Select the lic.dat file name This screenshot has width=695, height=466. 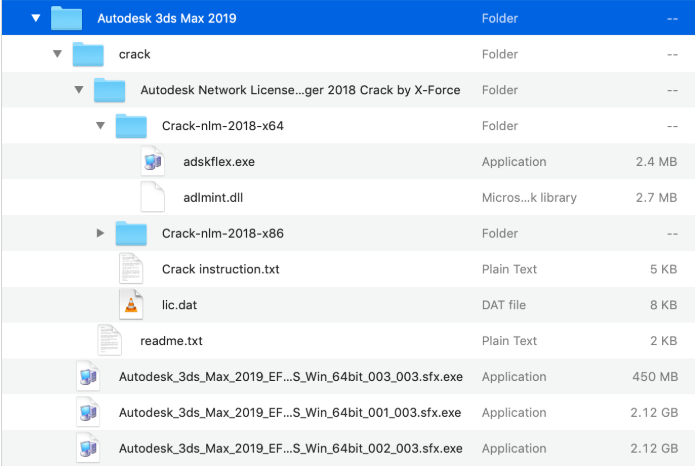click(x=180, y=305)
